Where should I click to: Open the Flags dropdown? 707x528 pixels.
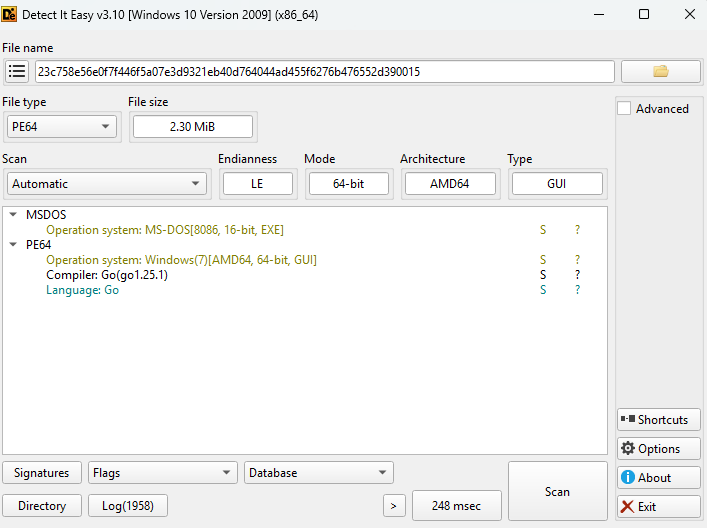click(x=163, y=473)
